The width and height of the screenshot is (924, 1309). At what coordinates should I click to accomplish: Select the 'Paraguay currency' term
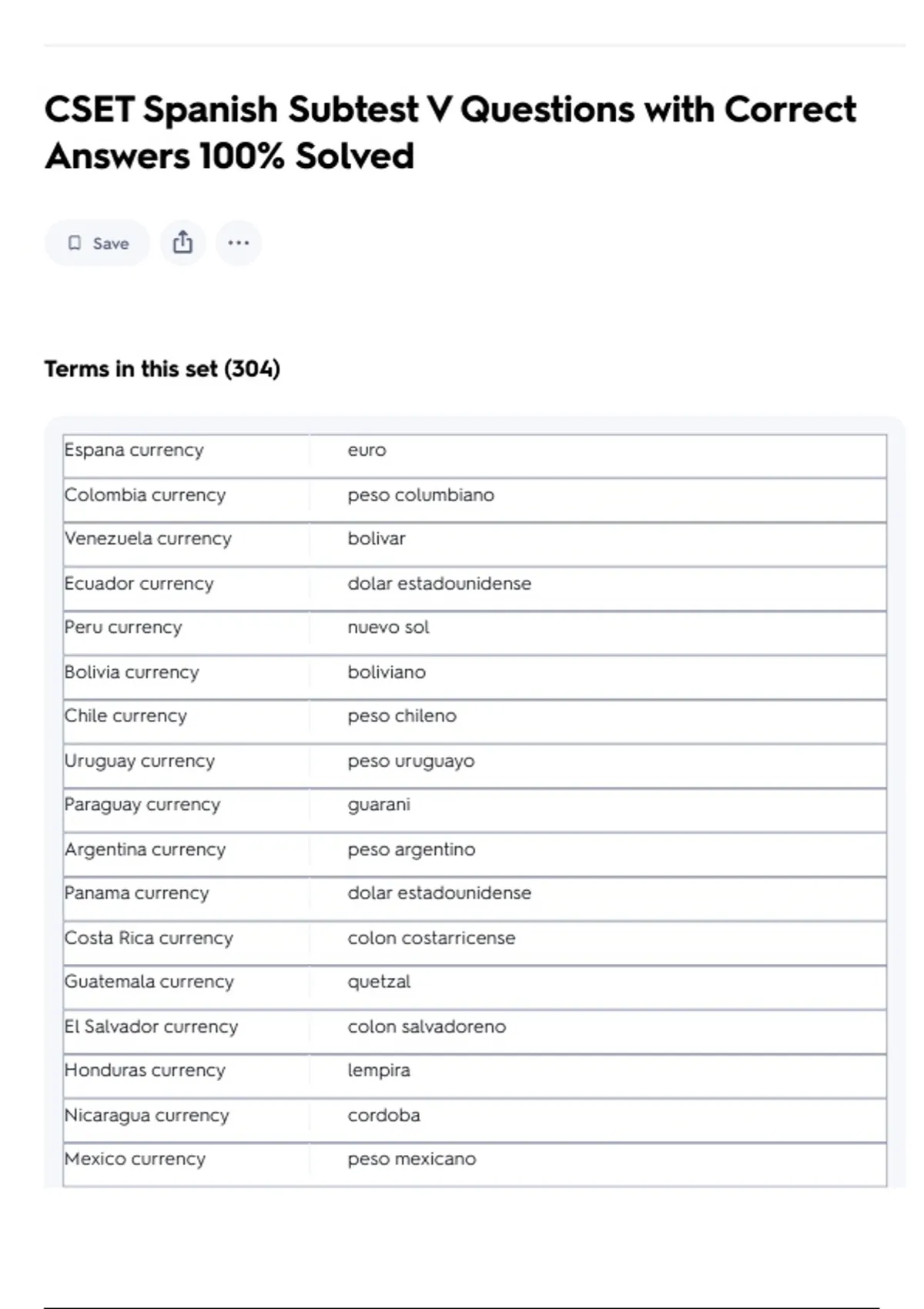pyautogui.click(x=142, y=805)
